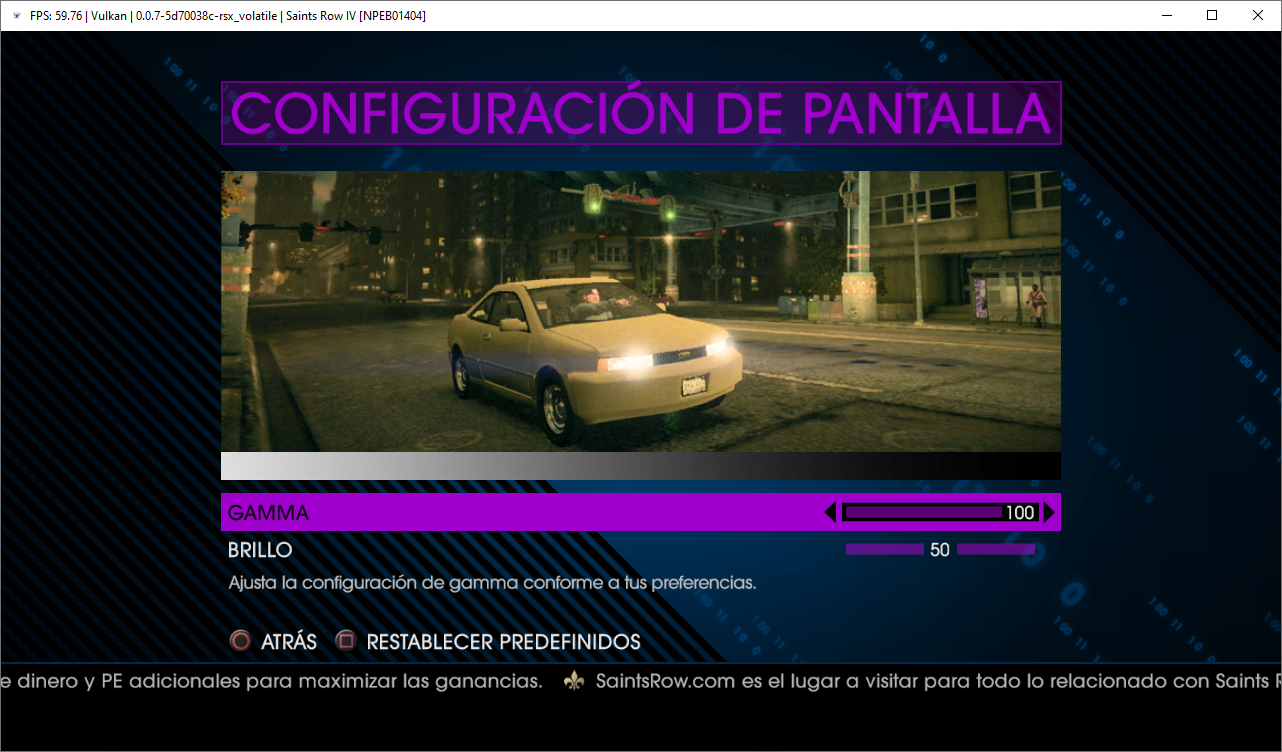Click the city car preview image
Viewport: 1282px width, 752px height.
(641, 311)
